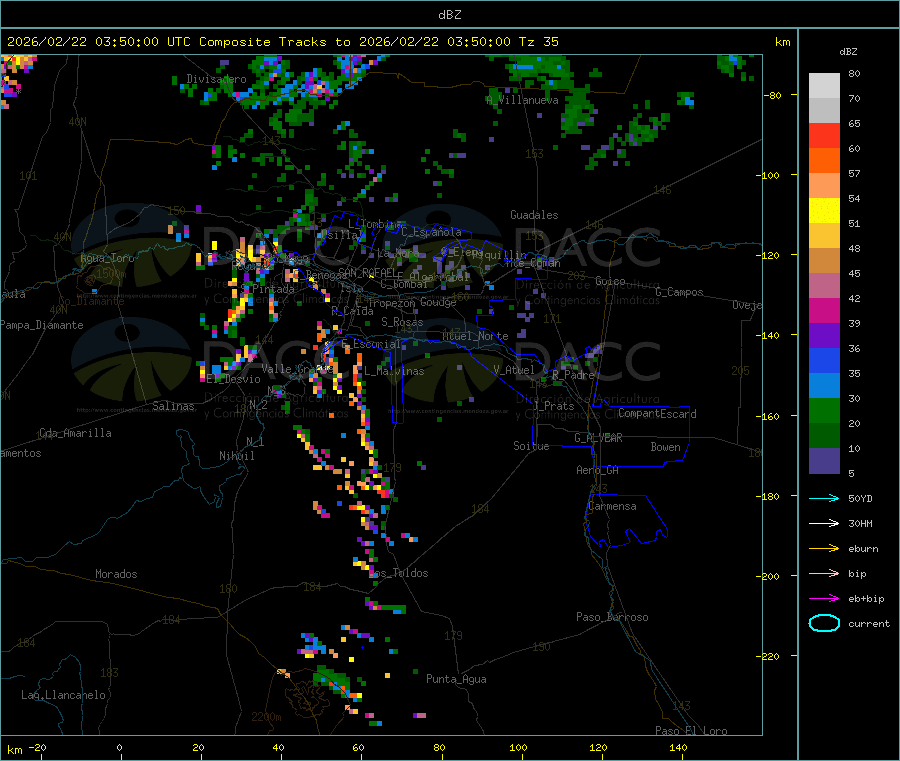This screenshot has width=900, height=761.
Task: Click the L_Malvinas map label
Action: pyautogui.click(x=394, y=371)
